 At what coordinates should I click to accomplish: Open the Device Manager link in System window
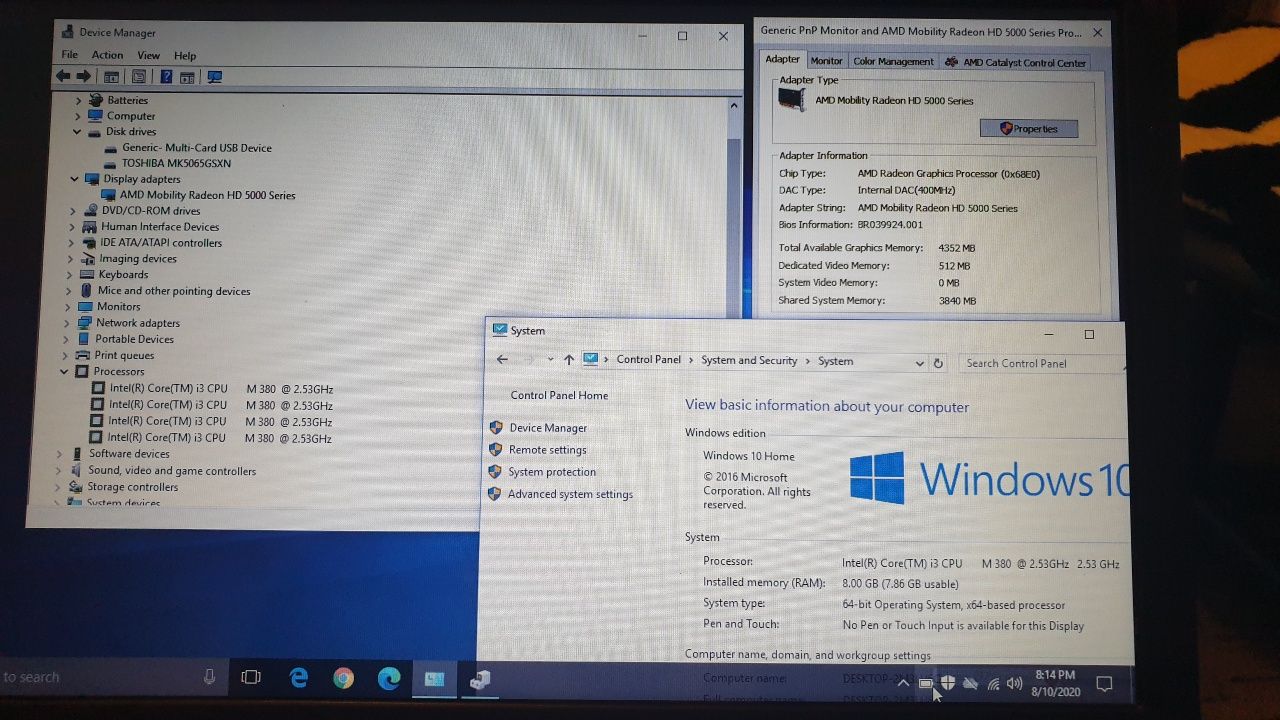click(x=548, y=427)
